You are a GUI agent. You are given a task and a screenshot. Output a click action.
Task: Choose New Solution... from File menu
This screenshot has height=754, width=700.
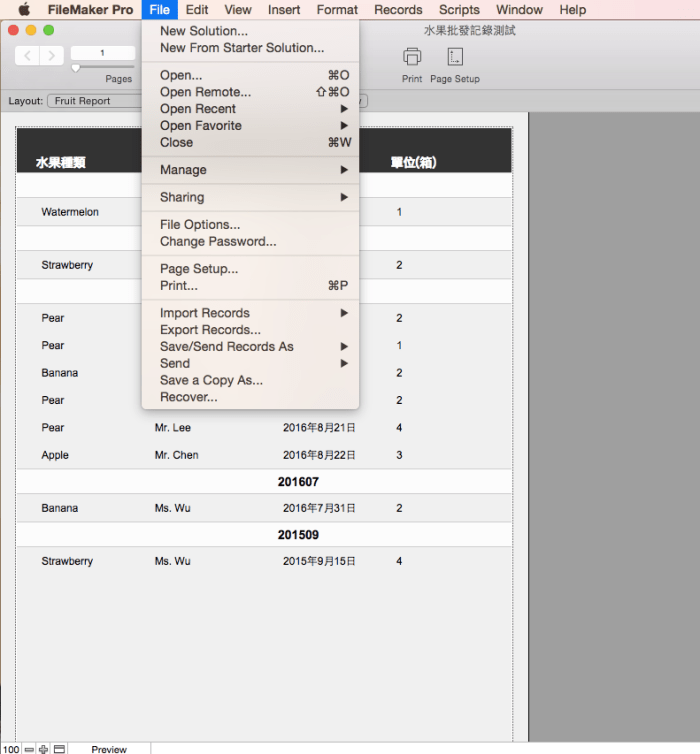[204, 31]
